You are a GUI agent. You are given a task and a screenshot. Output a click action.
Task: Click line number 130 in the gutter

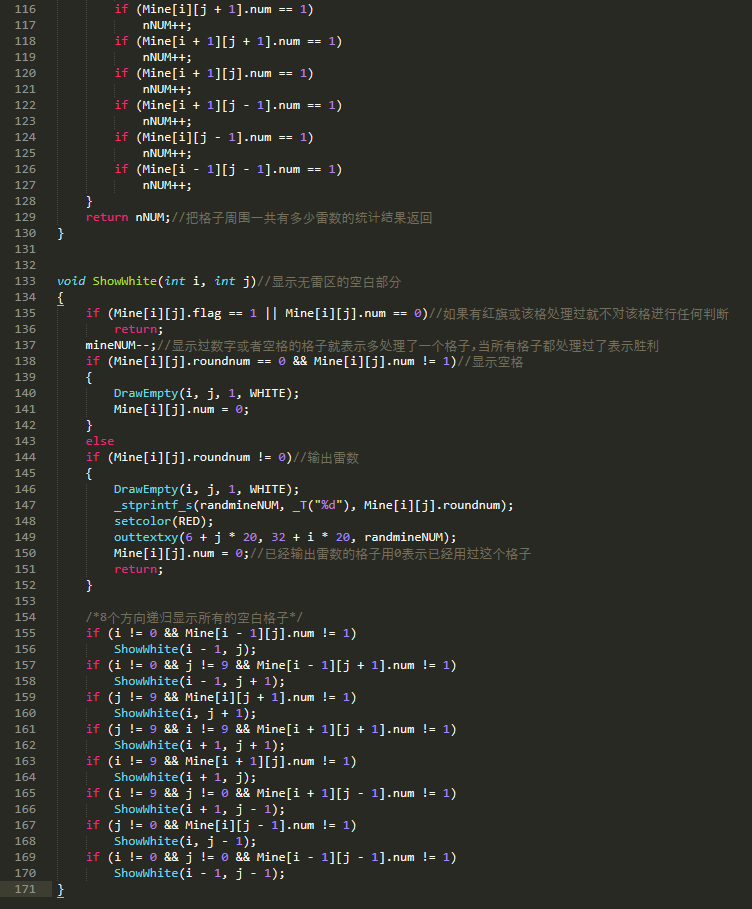pos(25,233)
